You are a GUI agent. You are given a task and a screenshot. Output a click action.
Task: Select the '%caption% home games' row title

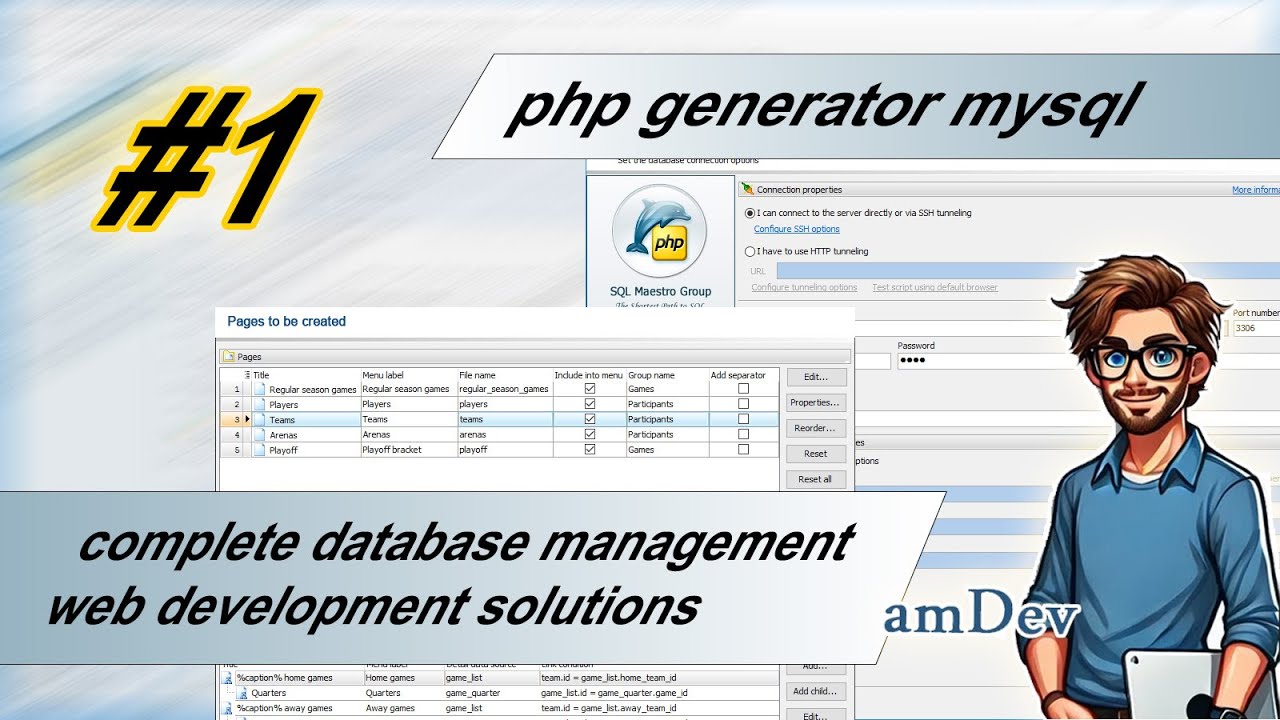[285, 678]
